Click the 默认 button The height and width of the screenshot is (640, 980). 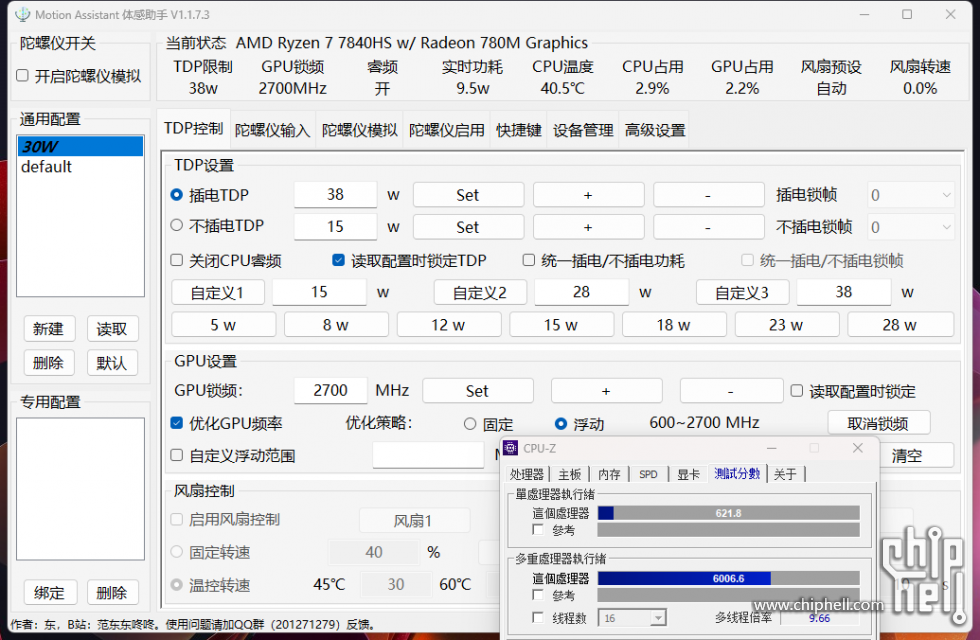click(x=112, y=362)
